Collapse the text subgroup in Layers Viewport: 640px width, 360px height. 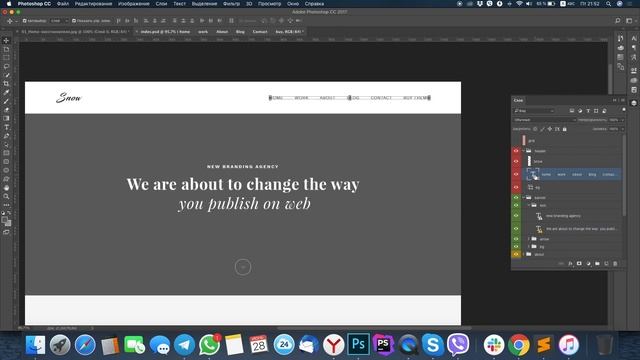tap(529, 205)
